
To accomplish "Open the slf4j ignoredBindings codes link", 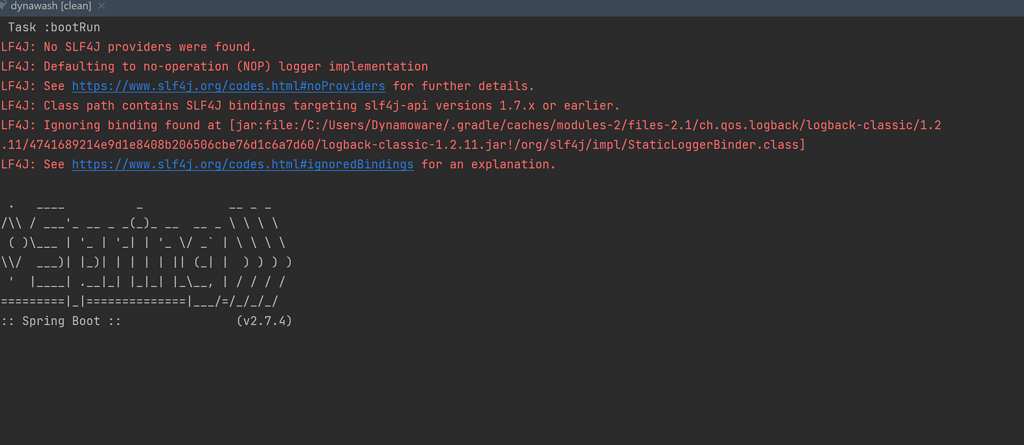I will 242,165.
